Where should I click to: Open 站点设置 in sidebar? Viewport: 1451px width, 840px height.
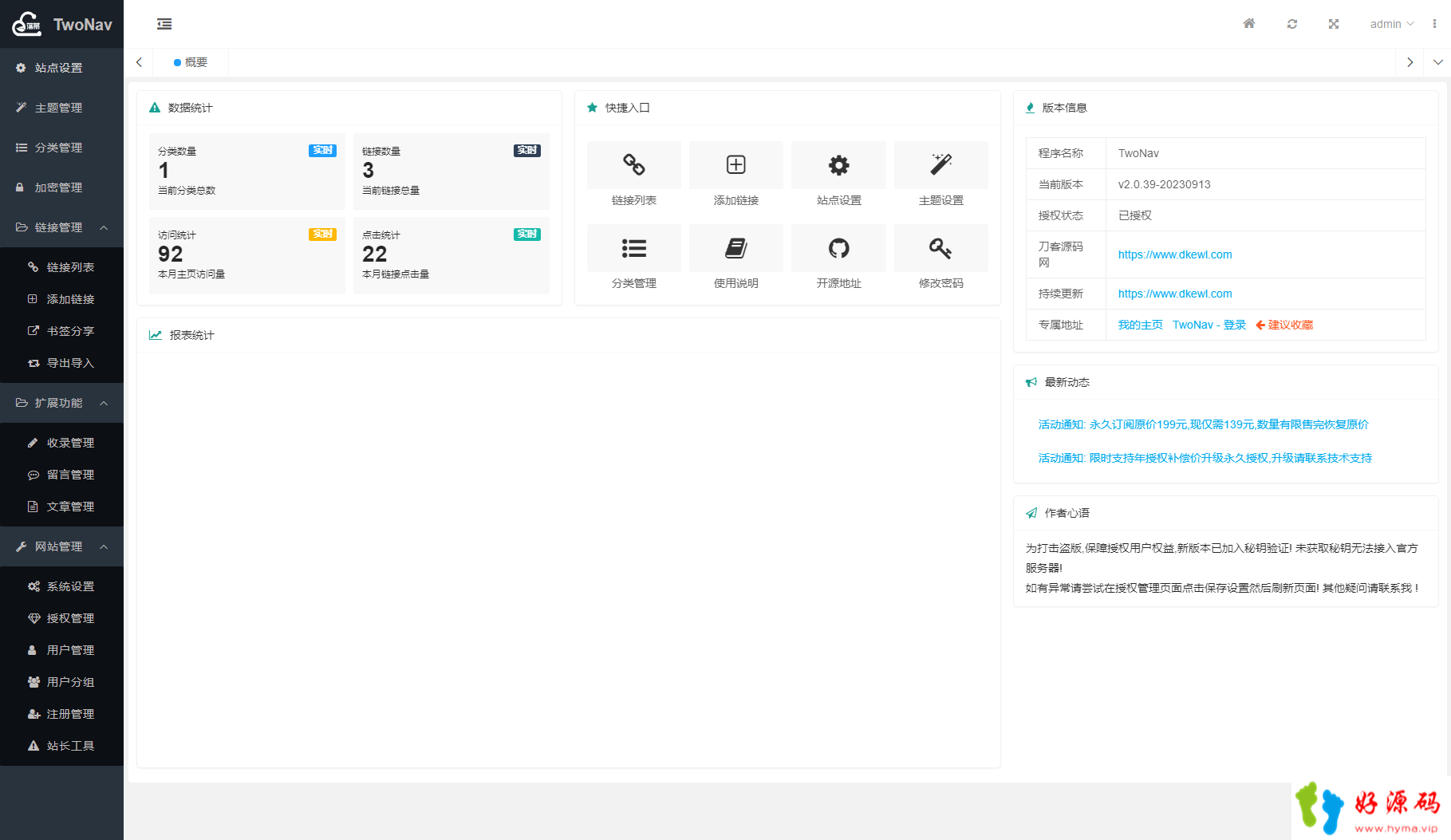point(61,68)
